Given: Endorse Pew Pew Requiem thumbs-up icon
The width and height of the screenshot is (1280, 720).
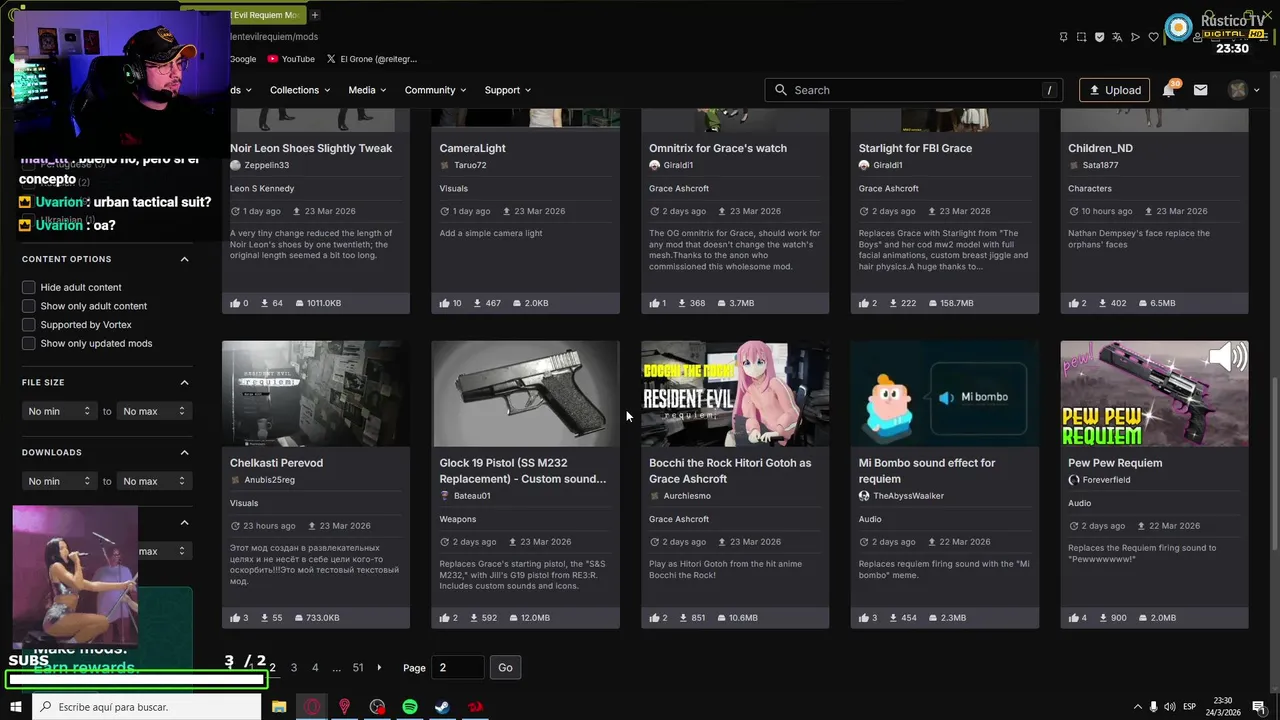Looking at the screenshot, I should pos(1074,618).
